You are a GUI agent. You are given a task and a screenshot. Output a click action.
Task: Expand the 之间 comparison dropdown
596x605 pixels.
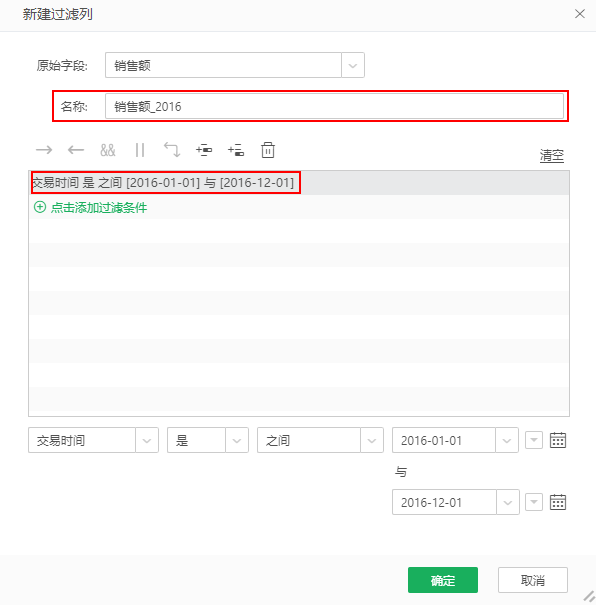pyautogui.click(x=371, y=440)
